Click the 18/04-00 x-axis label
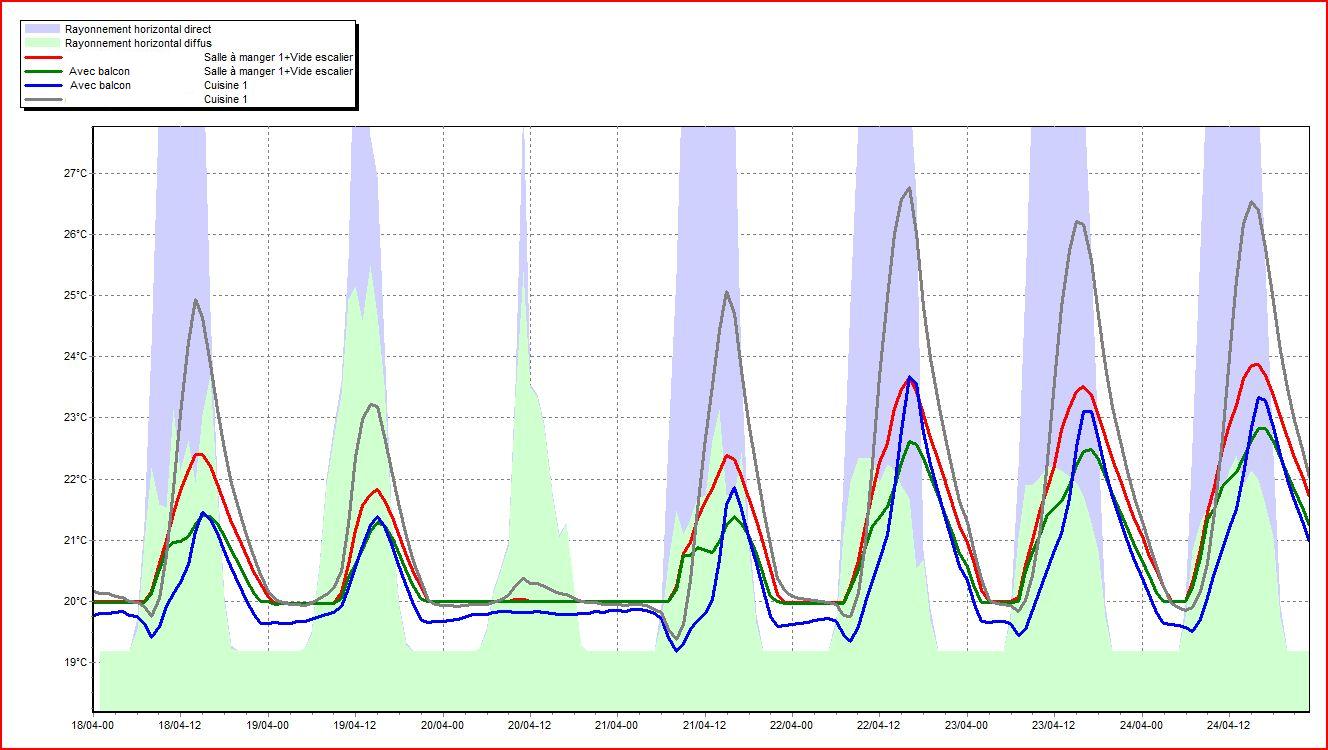This screenshot has width=1328, height=750. (93, 725)
